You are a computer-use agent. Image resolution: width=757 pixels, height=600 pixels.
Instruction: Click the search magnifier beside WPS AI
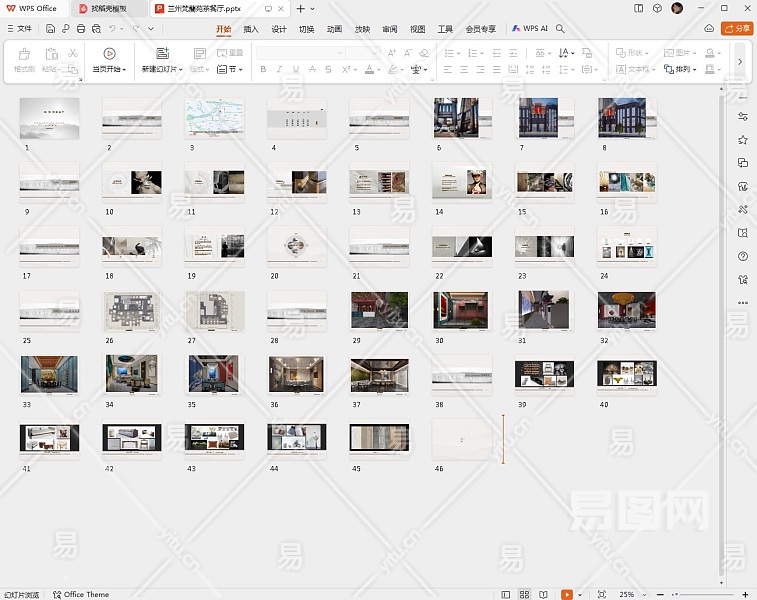click(561, 29)
